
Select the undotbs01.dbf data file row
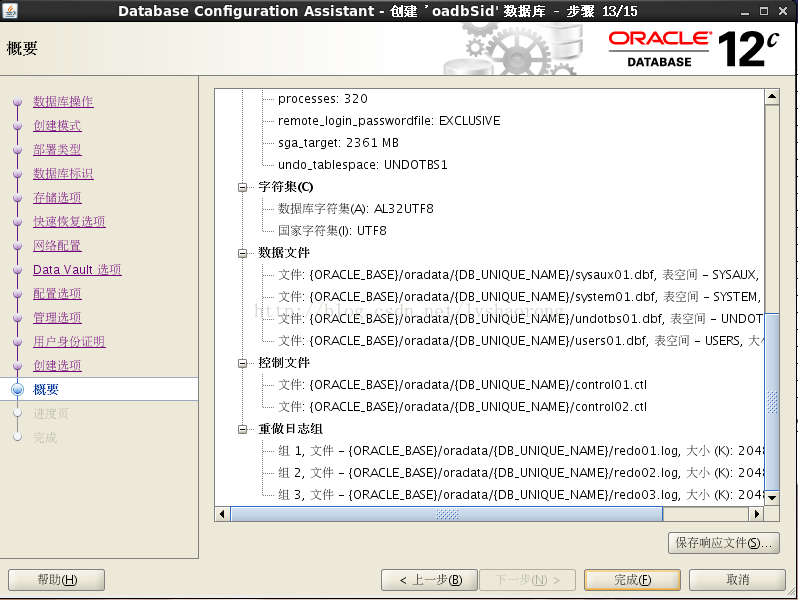click(520, 319)
